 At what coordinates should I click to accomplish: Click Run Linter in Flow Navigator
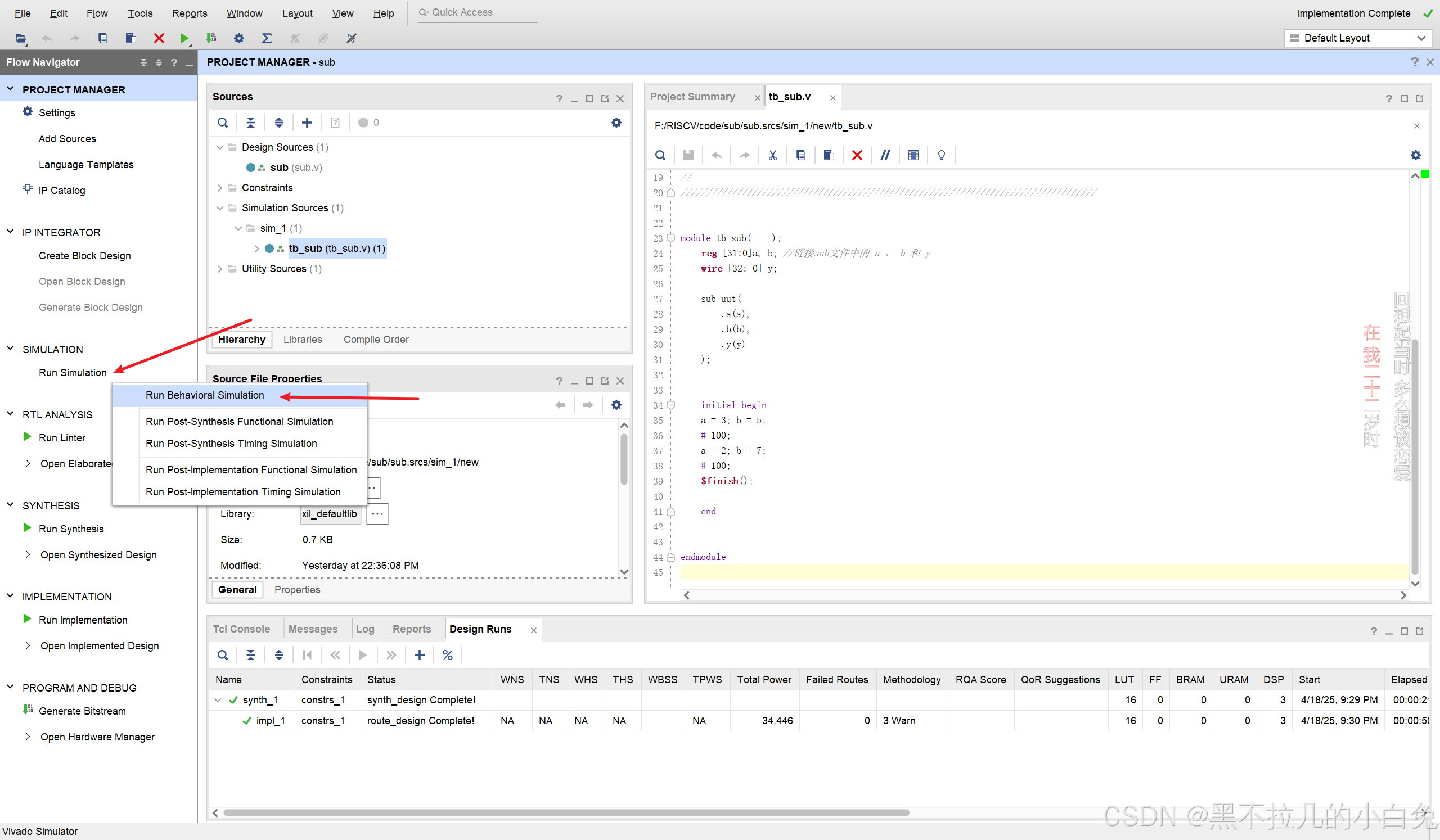pyautogui.click(x=62, y=438)
